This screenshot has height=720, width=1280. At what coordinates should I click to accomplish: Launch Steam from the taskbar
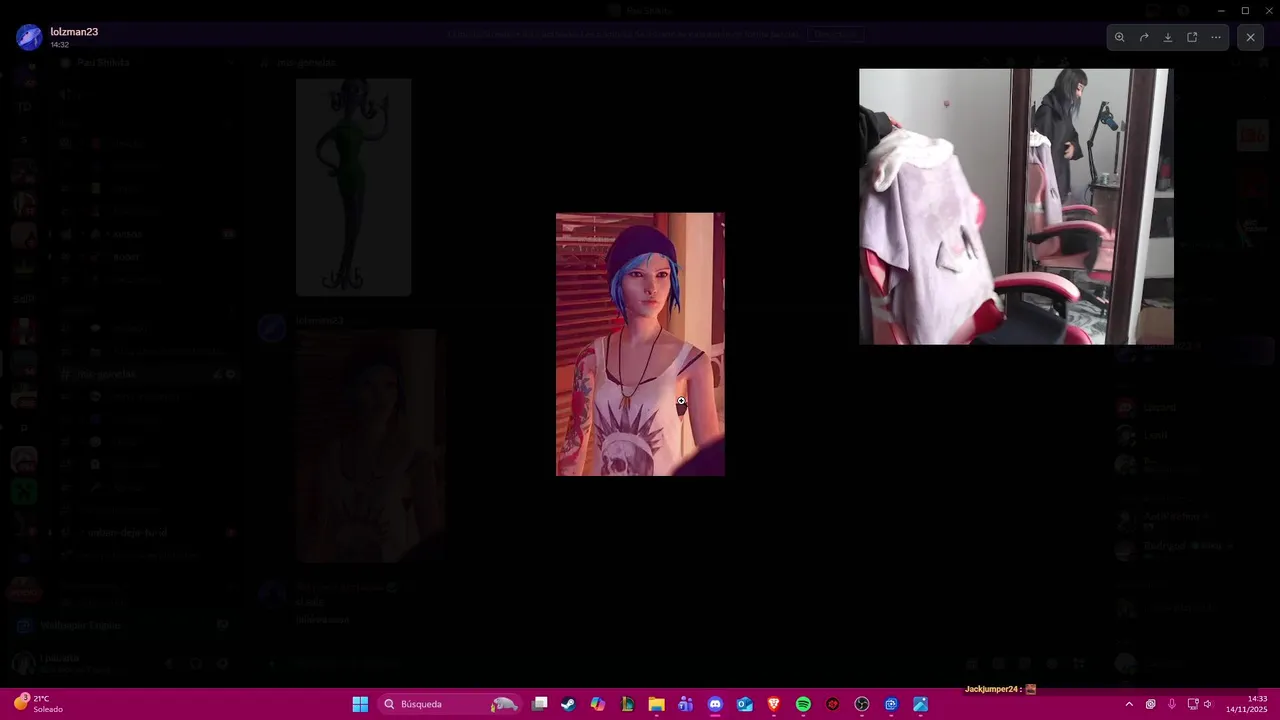coord(568,704)
